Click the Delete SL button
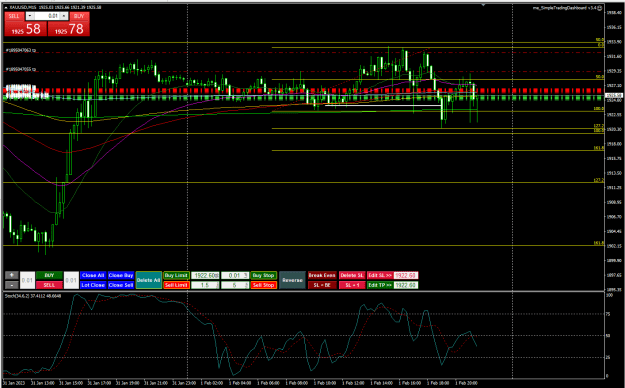The height and width of the screenshot is (388, 625). tap(352, 275)
